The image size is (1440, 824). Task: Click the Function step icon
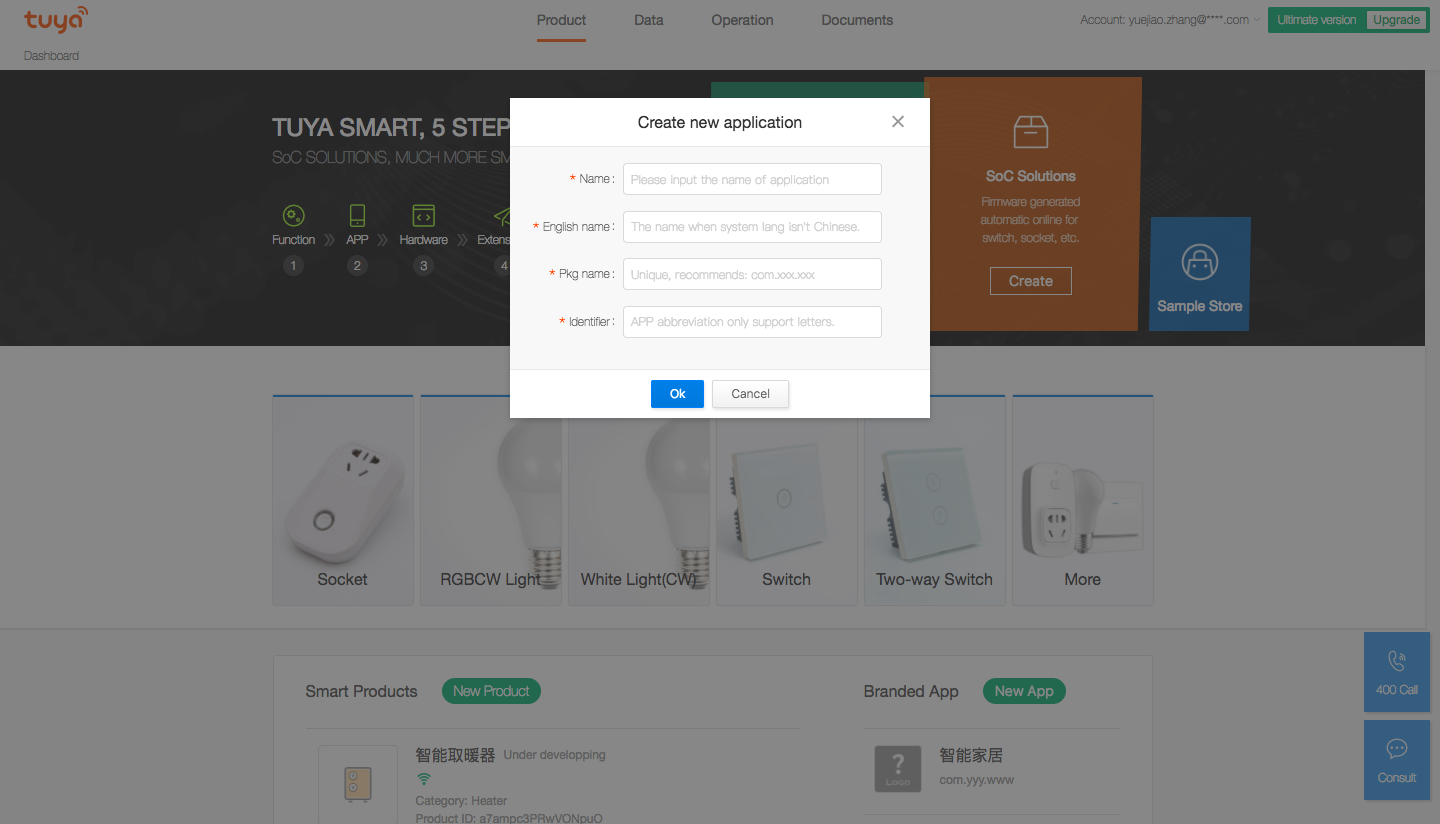[293, 215]
